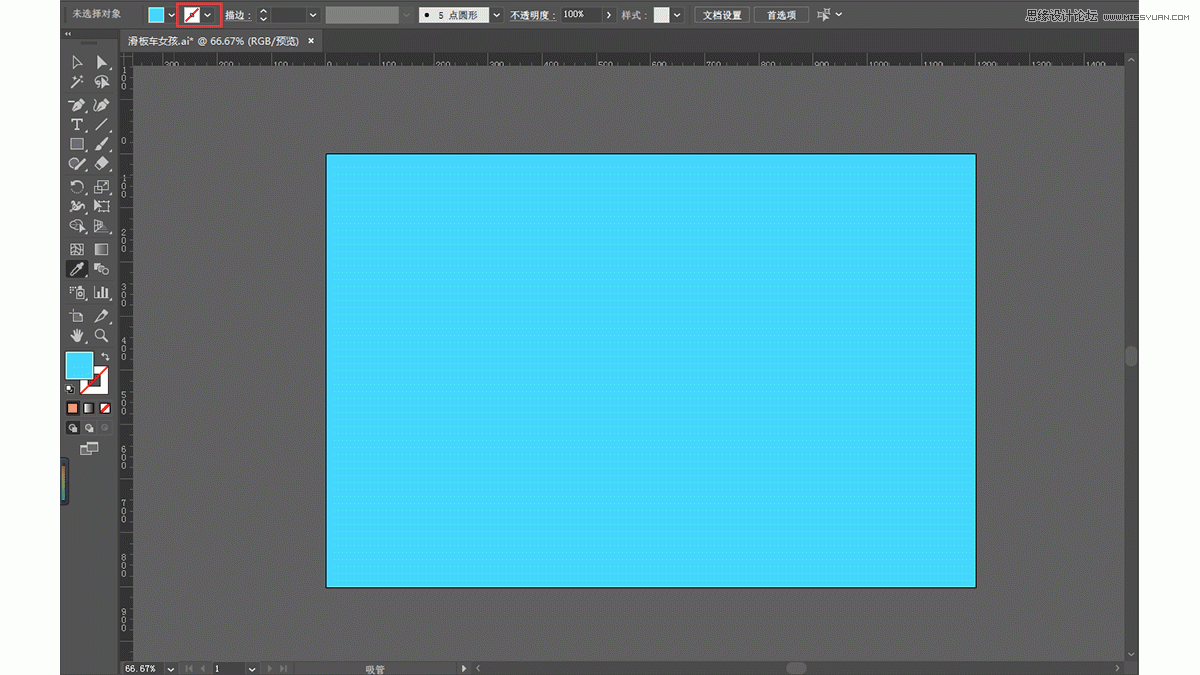Image resolution: width=1200 pixels, height=675 pixels.
Task: Open the zoom level dropdown at 66.67%
Action: point(170,668)
